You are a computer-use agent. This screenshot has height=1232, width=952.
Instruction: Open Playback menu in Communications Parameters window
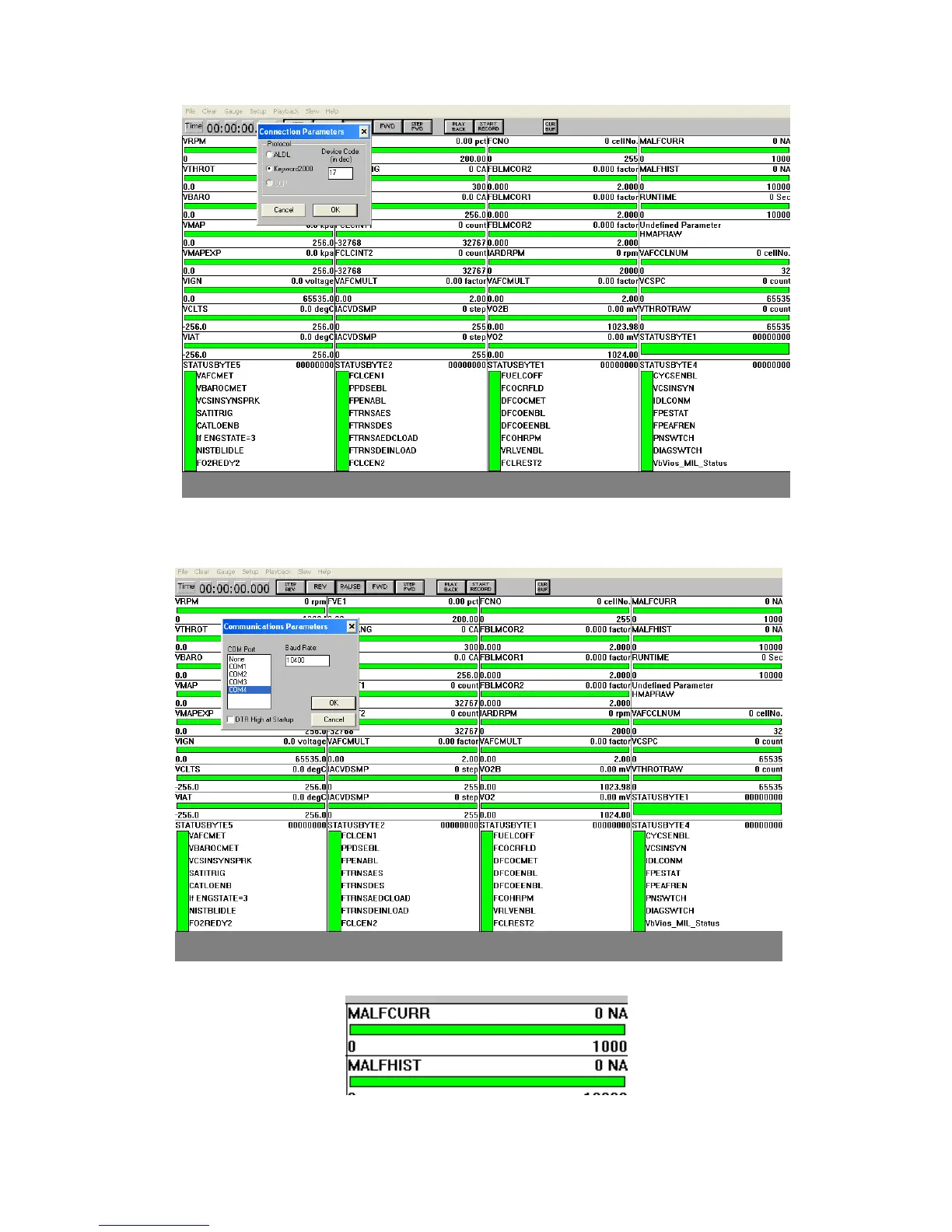[278, 572]
